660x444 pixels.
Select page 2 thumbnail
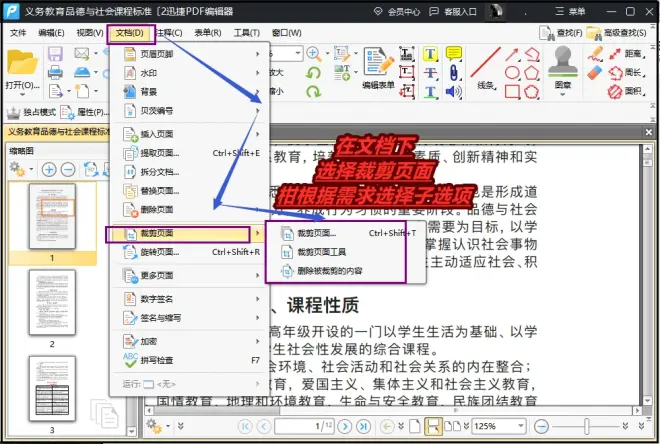[52, 302]
